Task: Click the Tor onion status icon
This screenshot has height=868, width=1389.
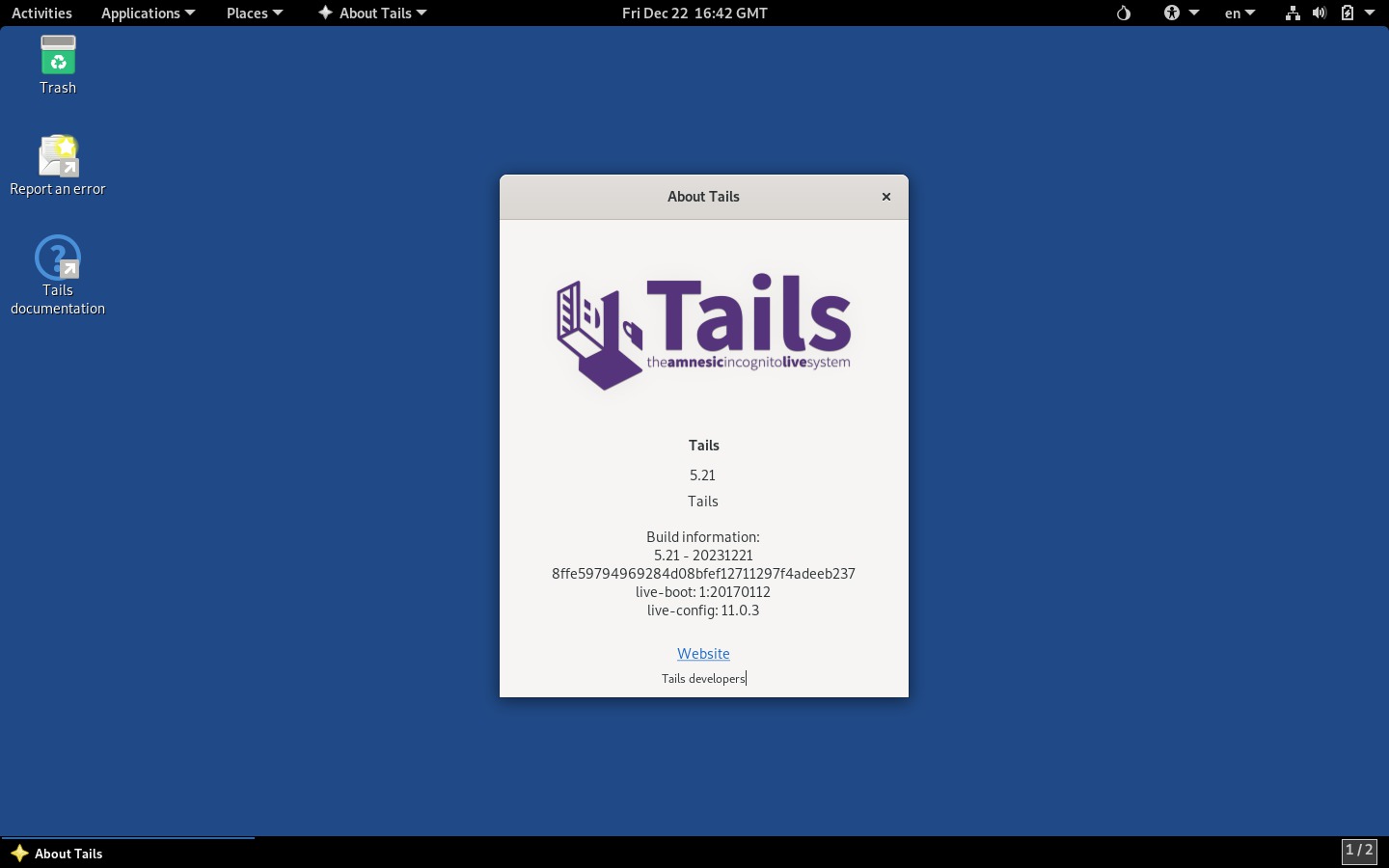Action: [1123, 14]
